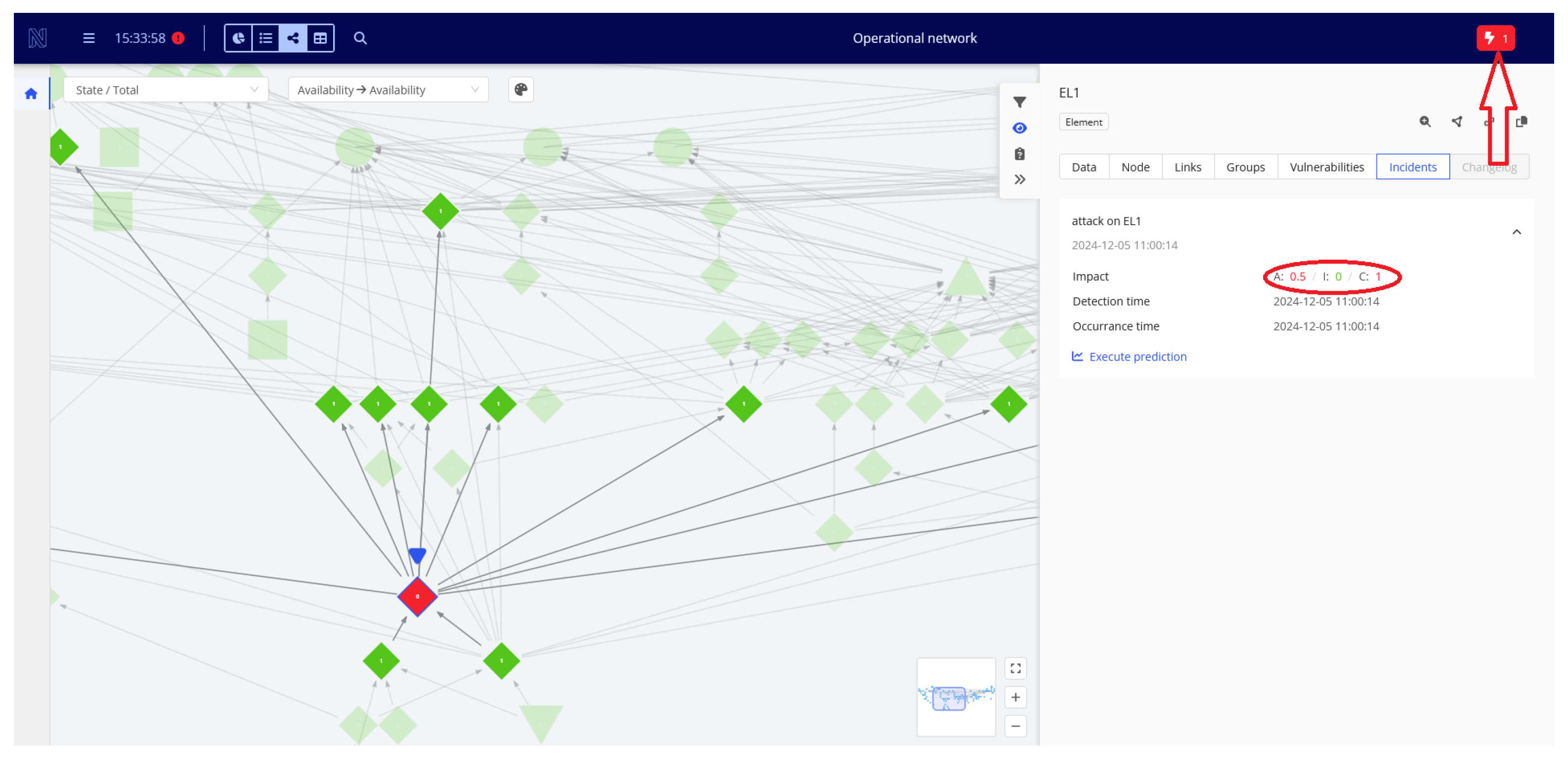Zoom in with the plus button
The height and width of the screenshot is (760, 1568).
[x=1015, y=697]
